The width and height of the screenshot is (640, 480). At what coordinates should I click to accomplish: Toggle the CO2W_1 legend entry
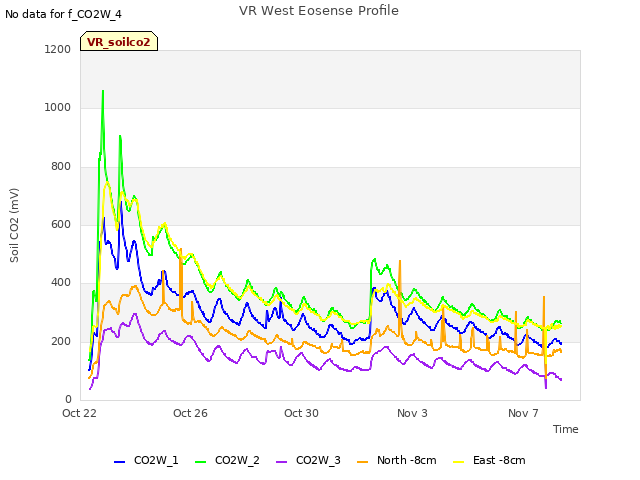tap(146, 460)
